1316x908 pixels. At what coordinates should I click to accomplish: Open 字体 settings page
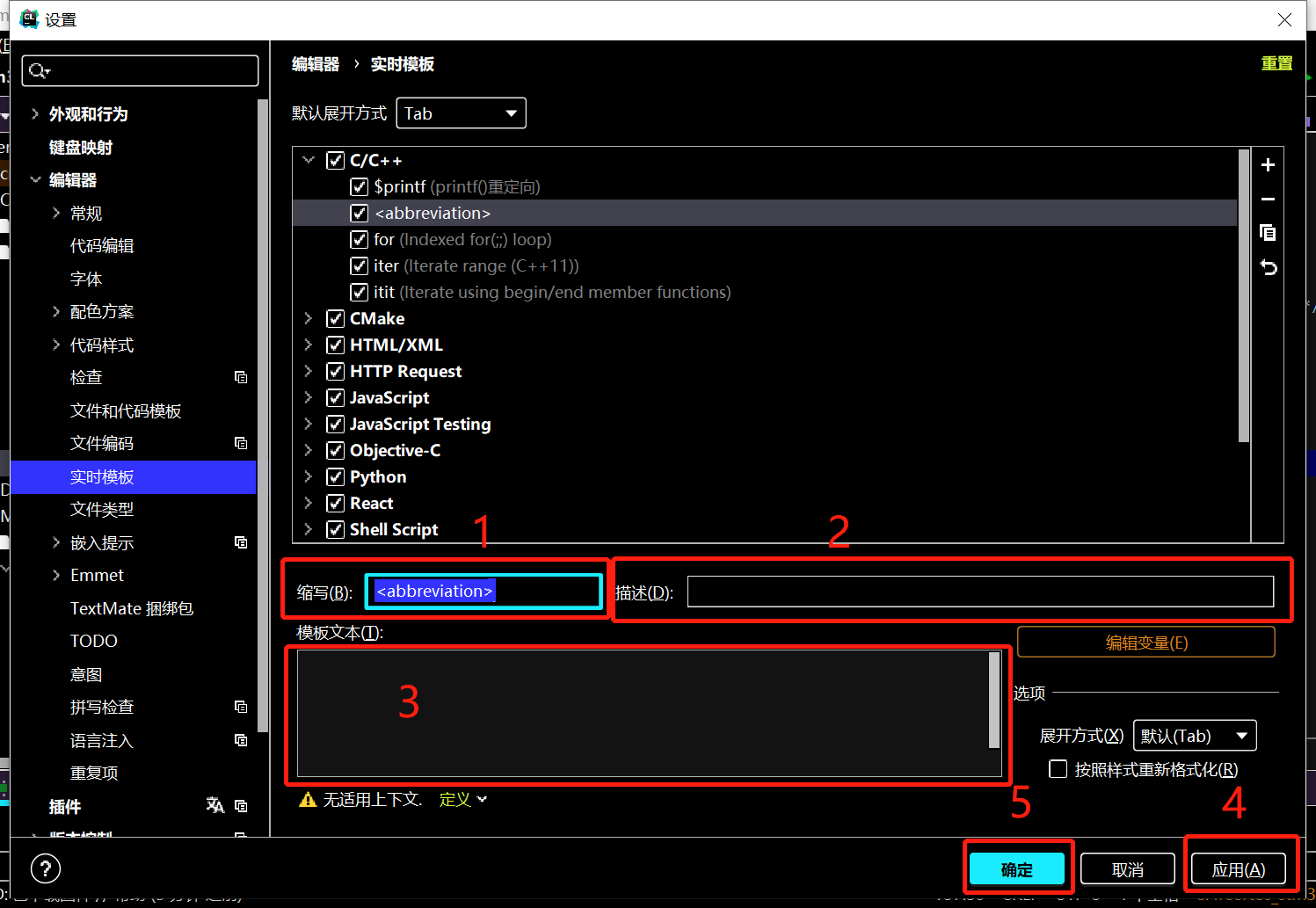click(x=86, y=279)
